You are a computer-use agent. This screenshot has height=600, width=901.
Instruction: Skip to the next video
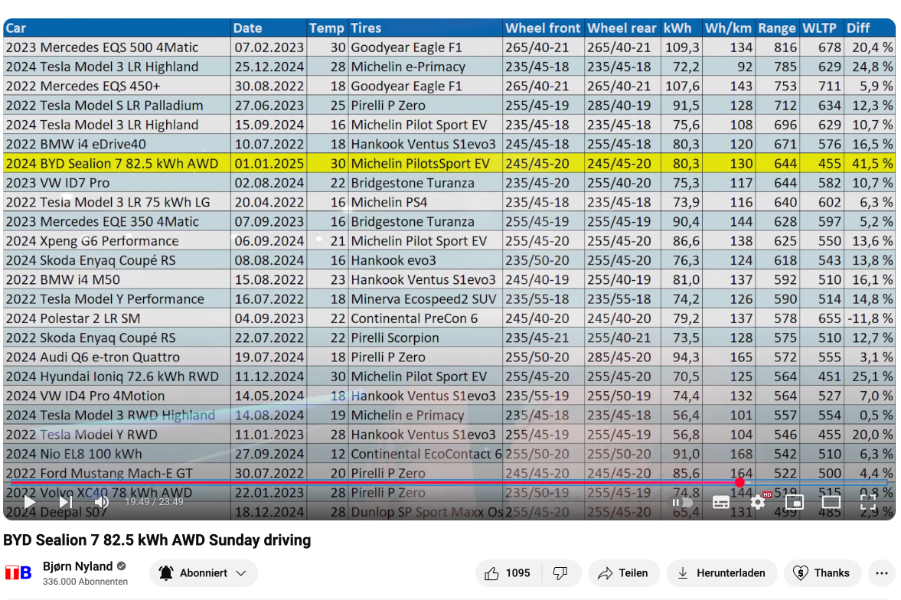tap(66, 502)
